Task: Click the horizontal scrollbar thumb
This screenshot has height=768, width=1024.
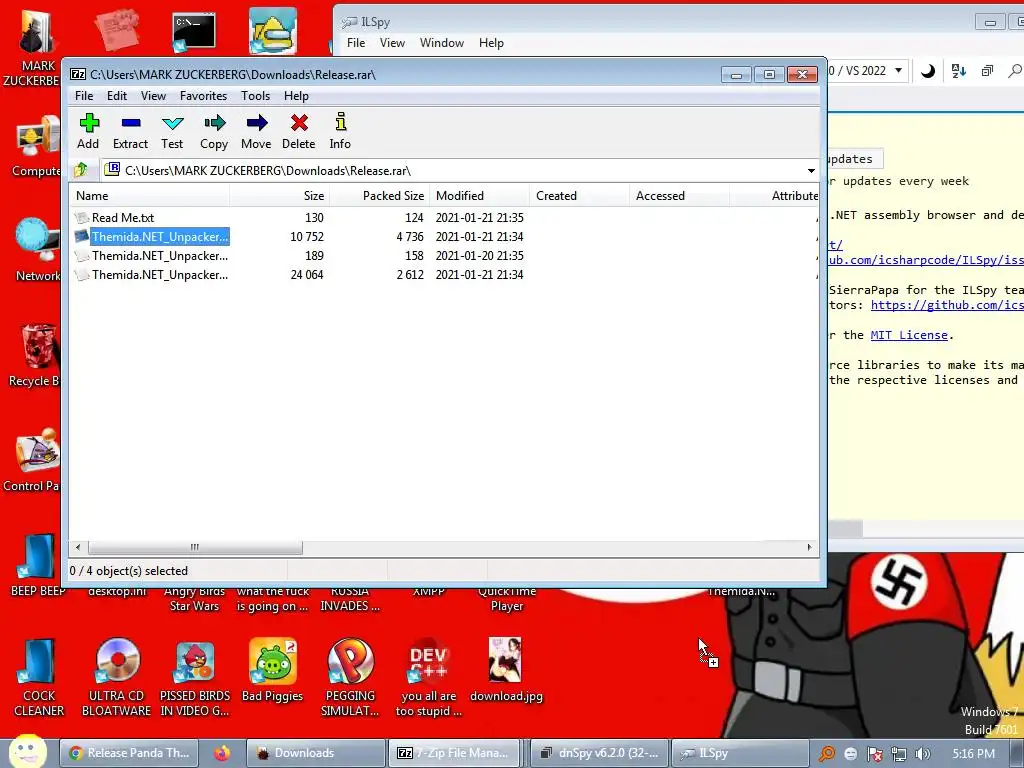Action: click(x=195, y=547)
